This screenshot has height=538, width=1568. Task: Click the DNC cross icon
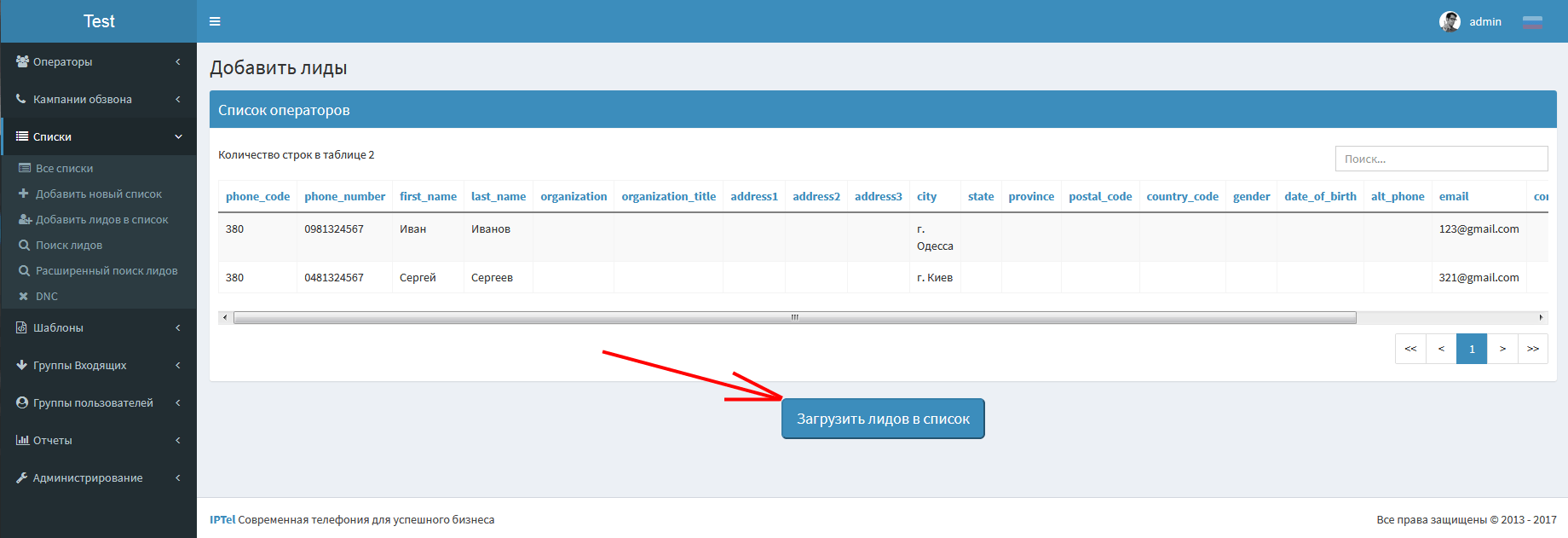[x=24, y=296]
